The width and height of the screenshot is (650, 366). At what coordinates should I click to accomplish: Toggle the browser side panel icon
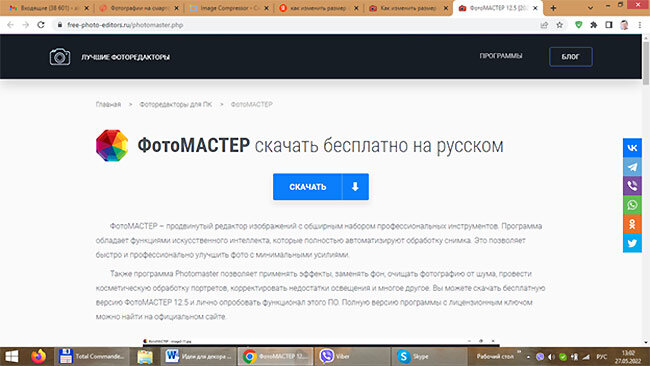(609, 25)
